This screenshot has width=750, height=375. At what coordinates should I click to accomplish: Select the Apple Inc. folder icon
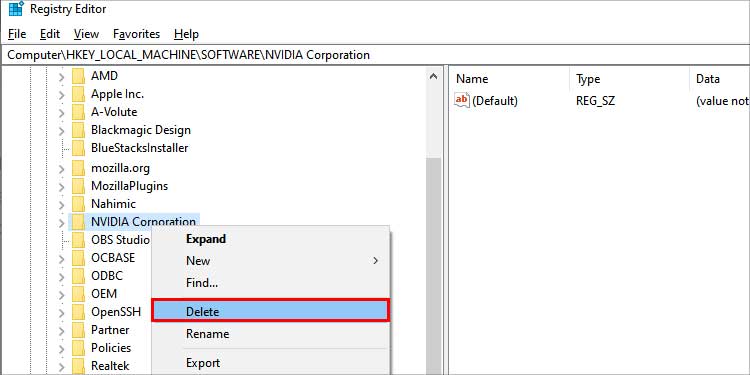tap(78, 94)
